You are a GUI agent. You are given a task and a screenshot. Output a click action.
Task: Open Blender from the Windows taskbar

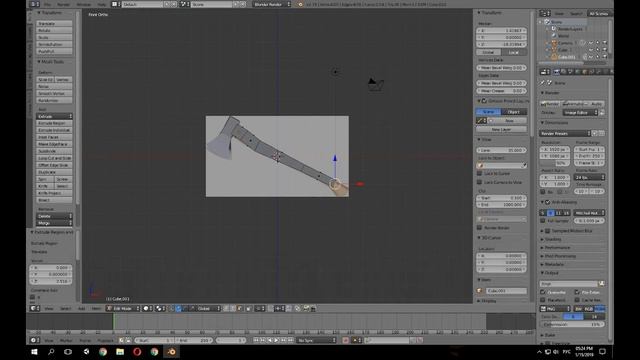(x=171, y=351)
